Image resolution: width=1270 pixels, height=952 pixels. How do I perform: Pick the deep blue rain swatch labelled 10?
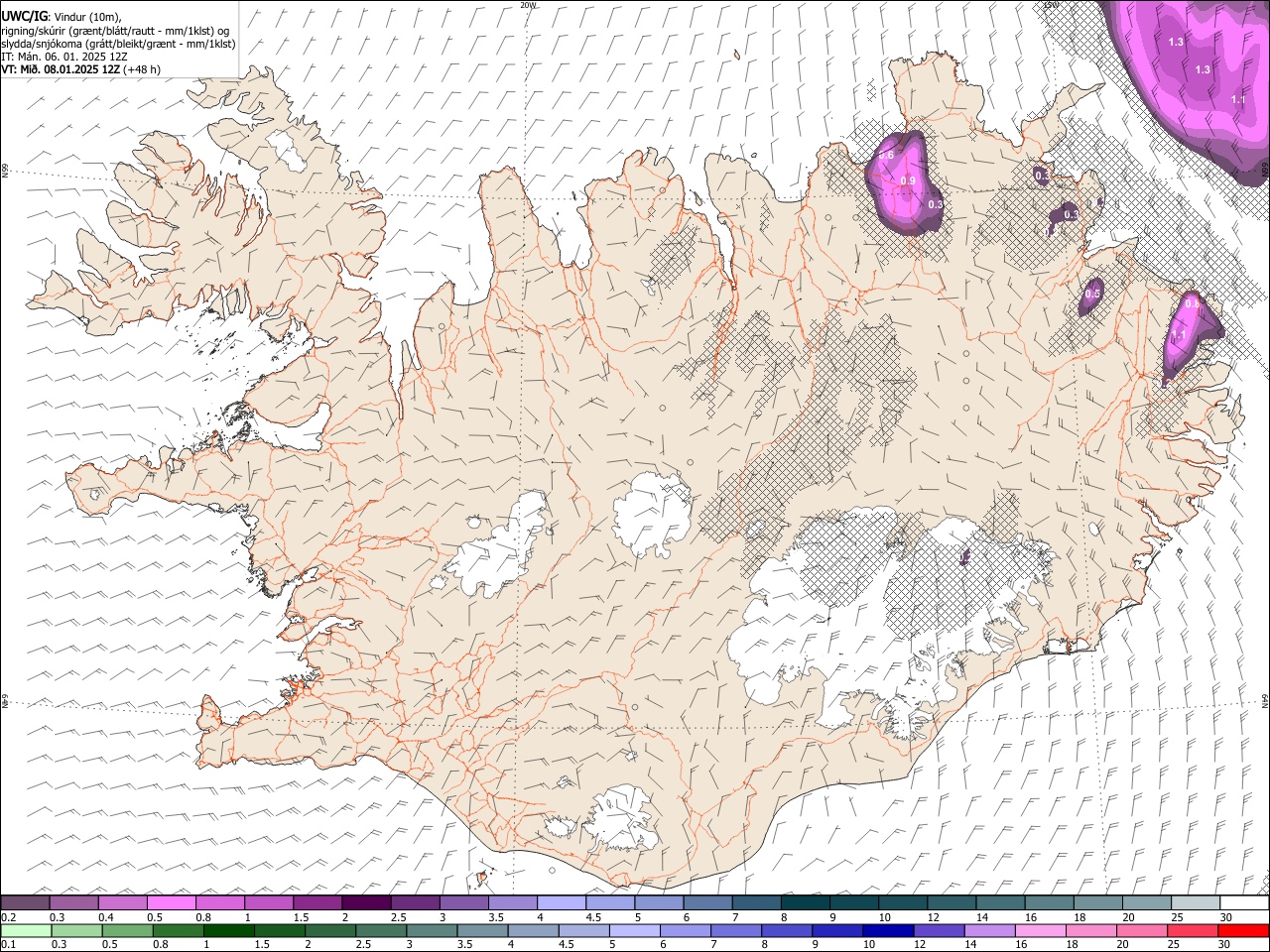[x=887, y=931]
